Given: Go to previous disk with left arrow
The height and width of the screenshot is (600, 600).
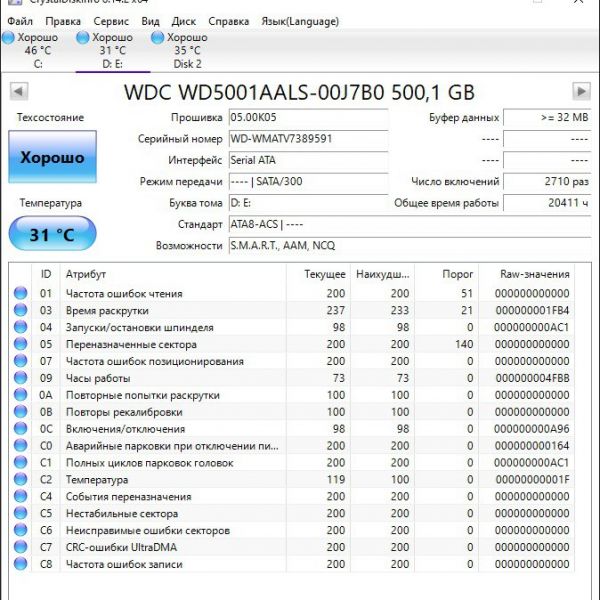Looking at the screenshot, I should coord(19,91).
